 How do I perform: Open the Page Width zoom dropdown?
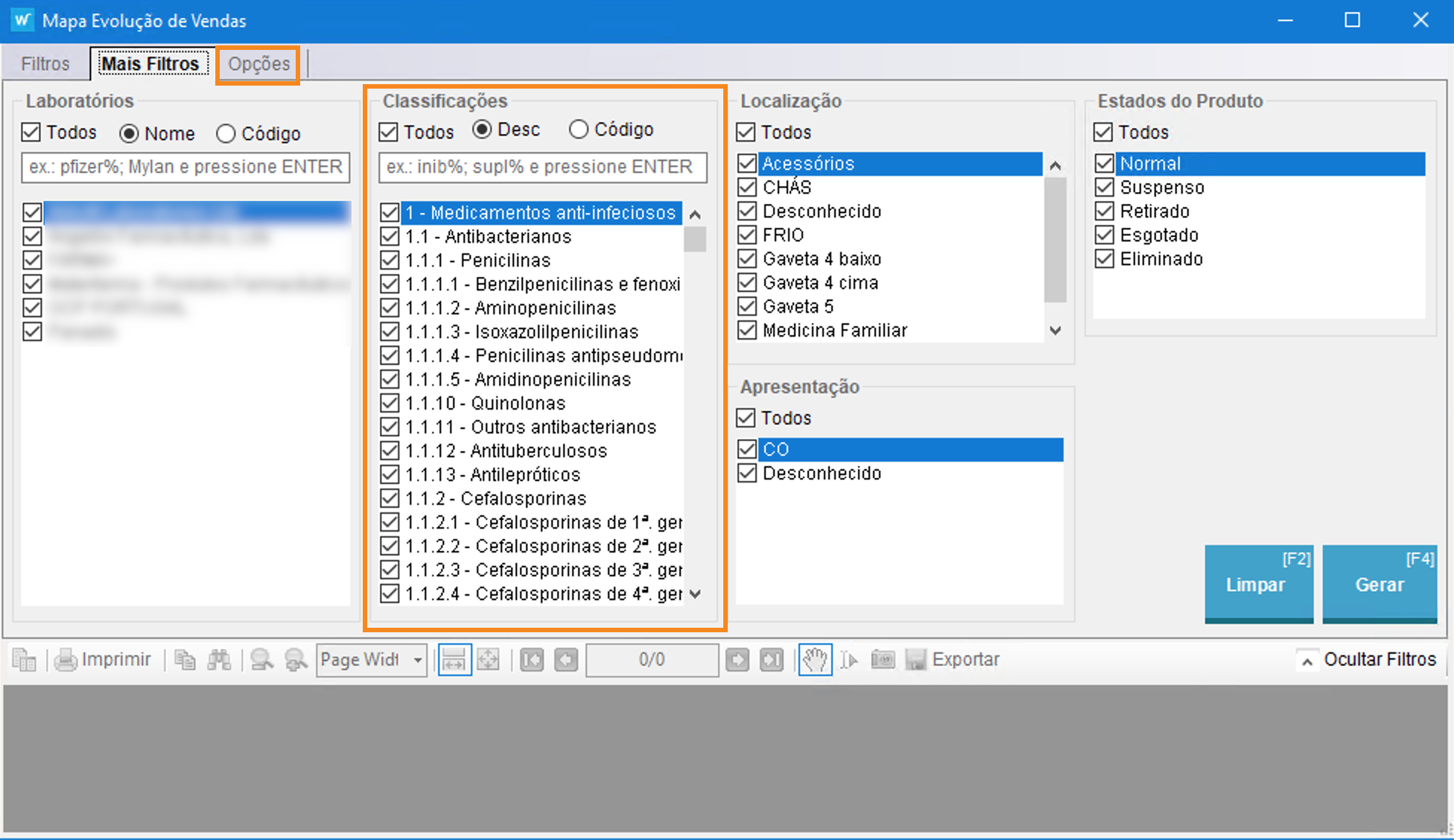418,661
